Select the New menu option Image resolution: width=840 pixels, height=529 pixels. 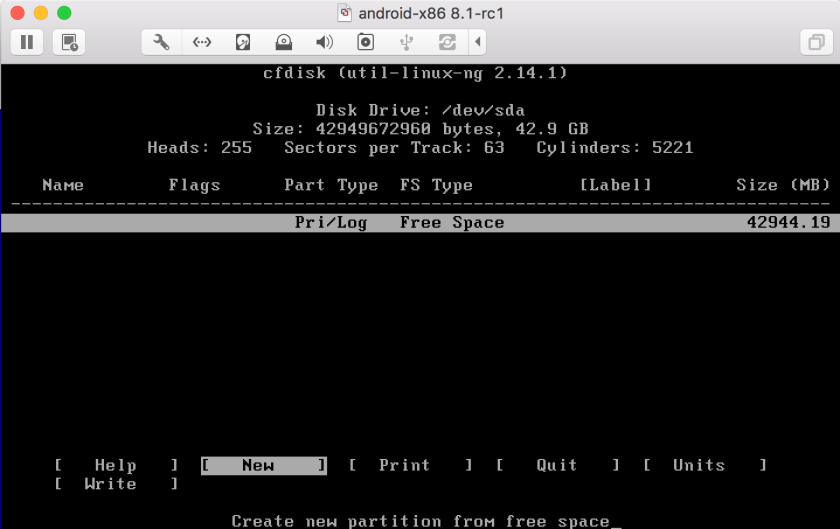tap(264, 465)
